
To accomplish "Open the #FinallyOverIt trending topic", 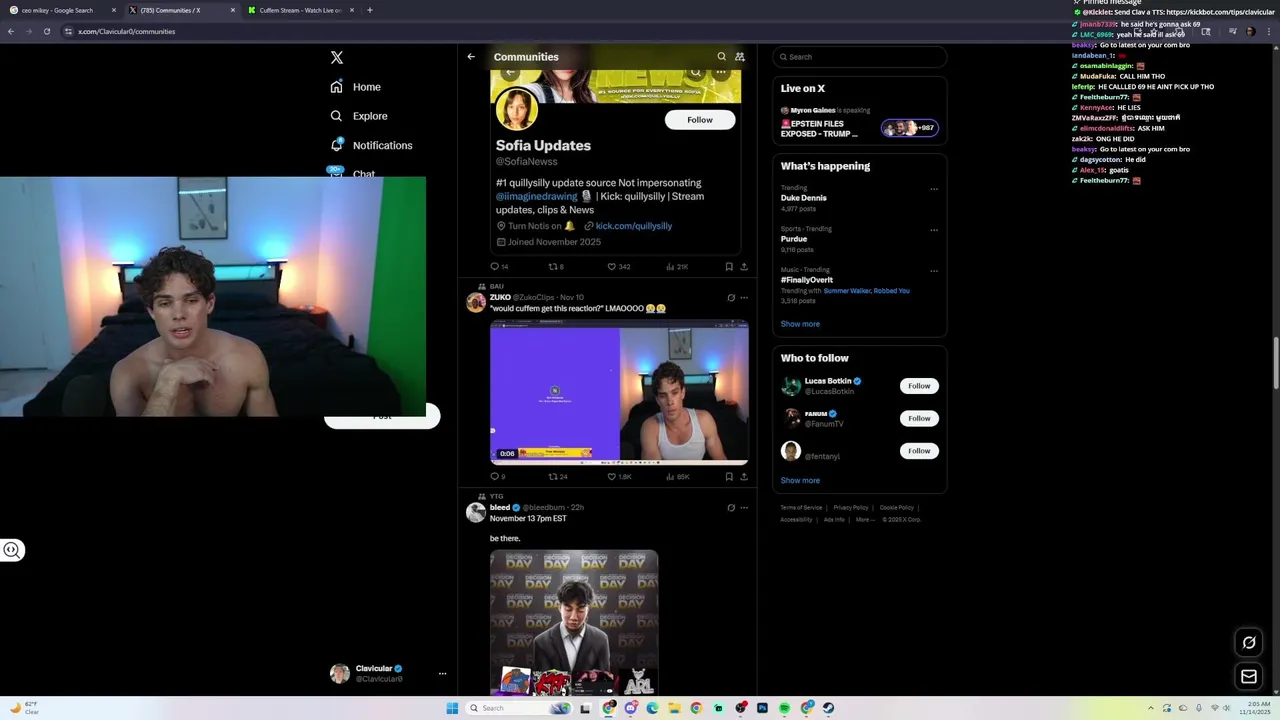I will click(x=807, y=280).
